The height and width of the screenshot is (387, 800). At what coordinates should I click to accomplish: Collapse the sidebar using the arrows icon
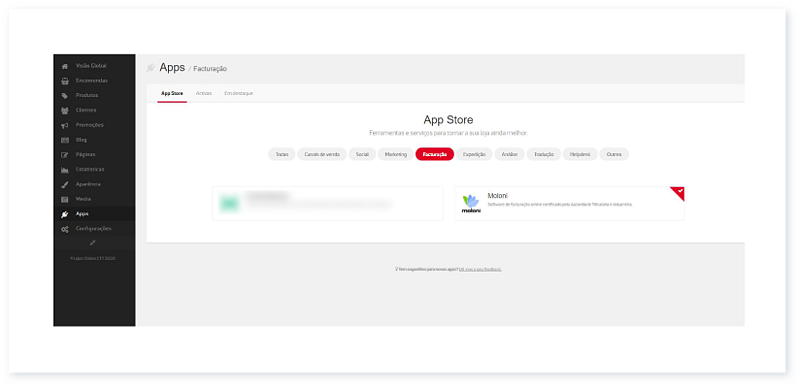[x=92, y=243]
